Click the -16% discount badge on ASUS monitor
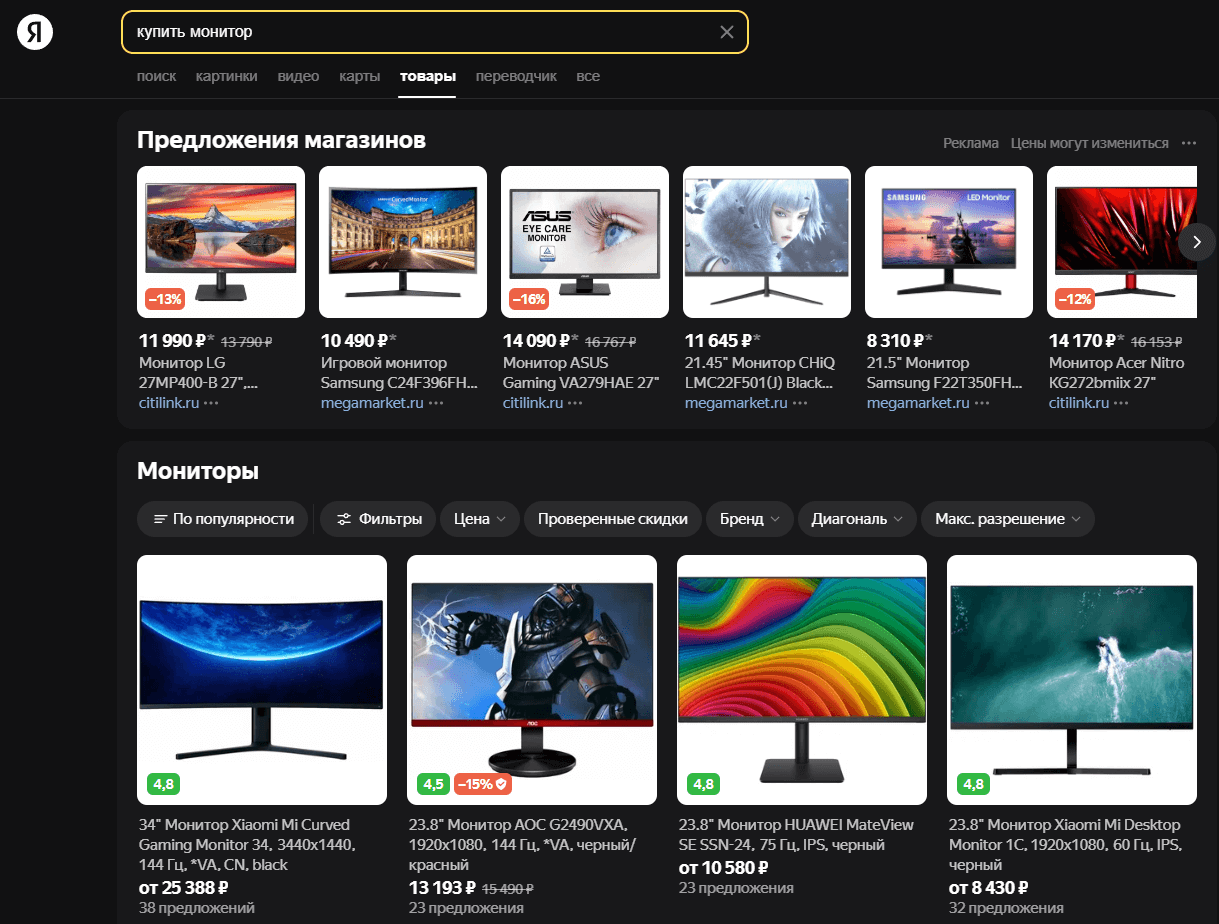The image size is (1219, 924). (x=530, y=299)
